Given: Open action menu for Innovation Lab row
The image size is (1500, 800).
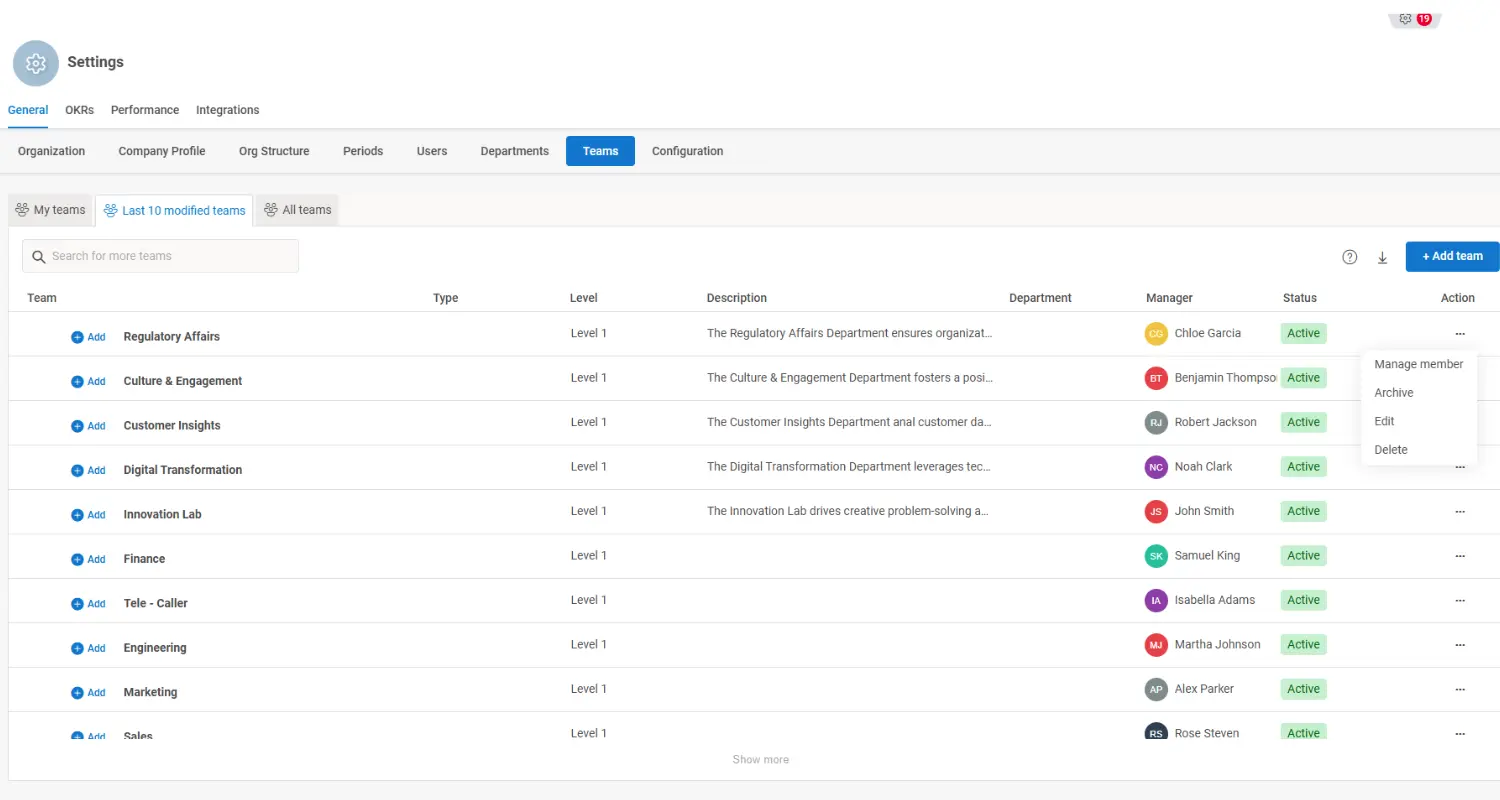Looking at the screenshot, I should click(1460, 511).
